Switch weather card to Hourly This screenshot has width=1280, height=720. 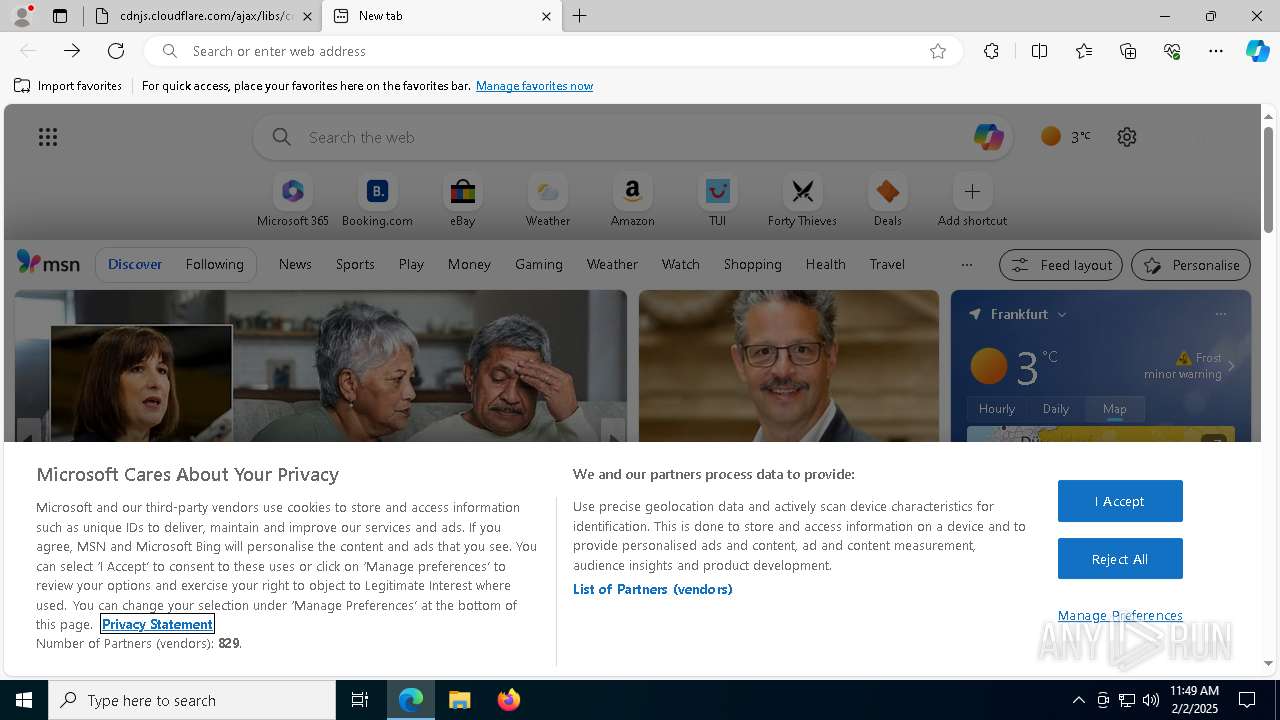(x=997, y=409)
